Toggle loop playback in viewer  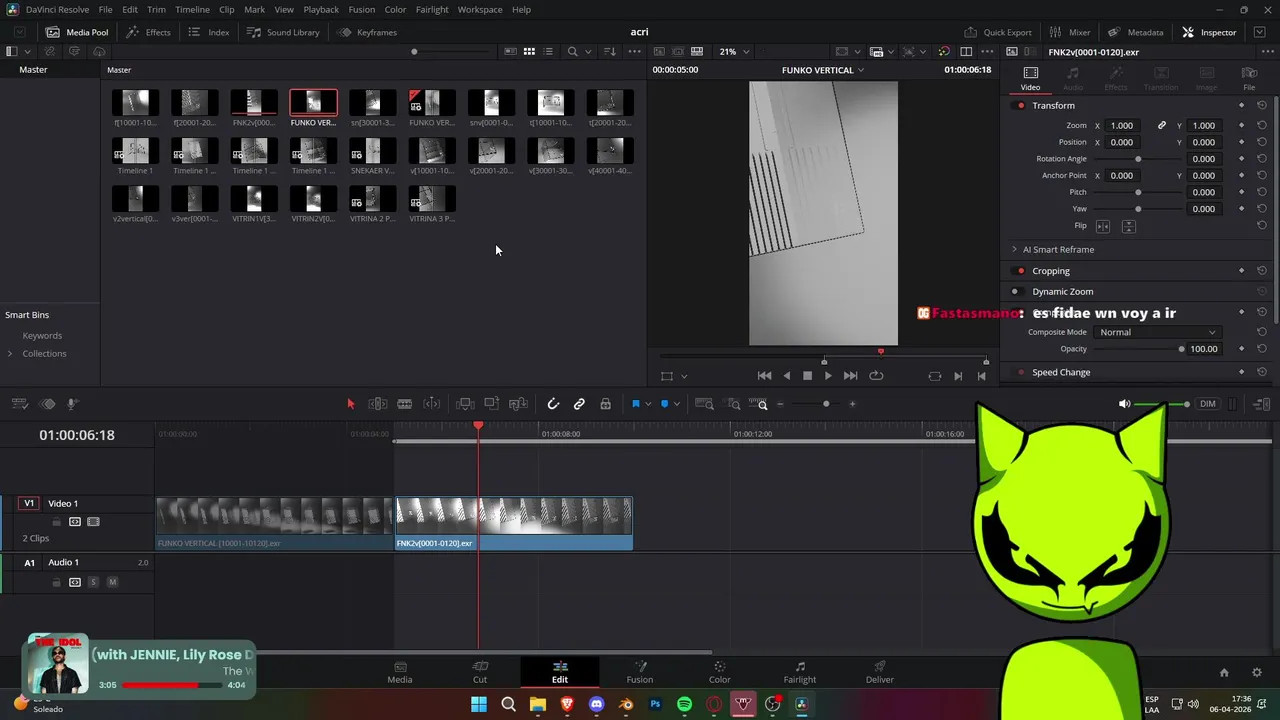click(876, 376)
